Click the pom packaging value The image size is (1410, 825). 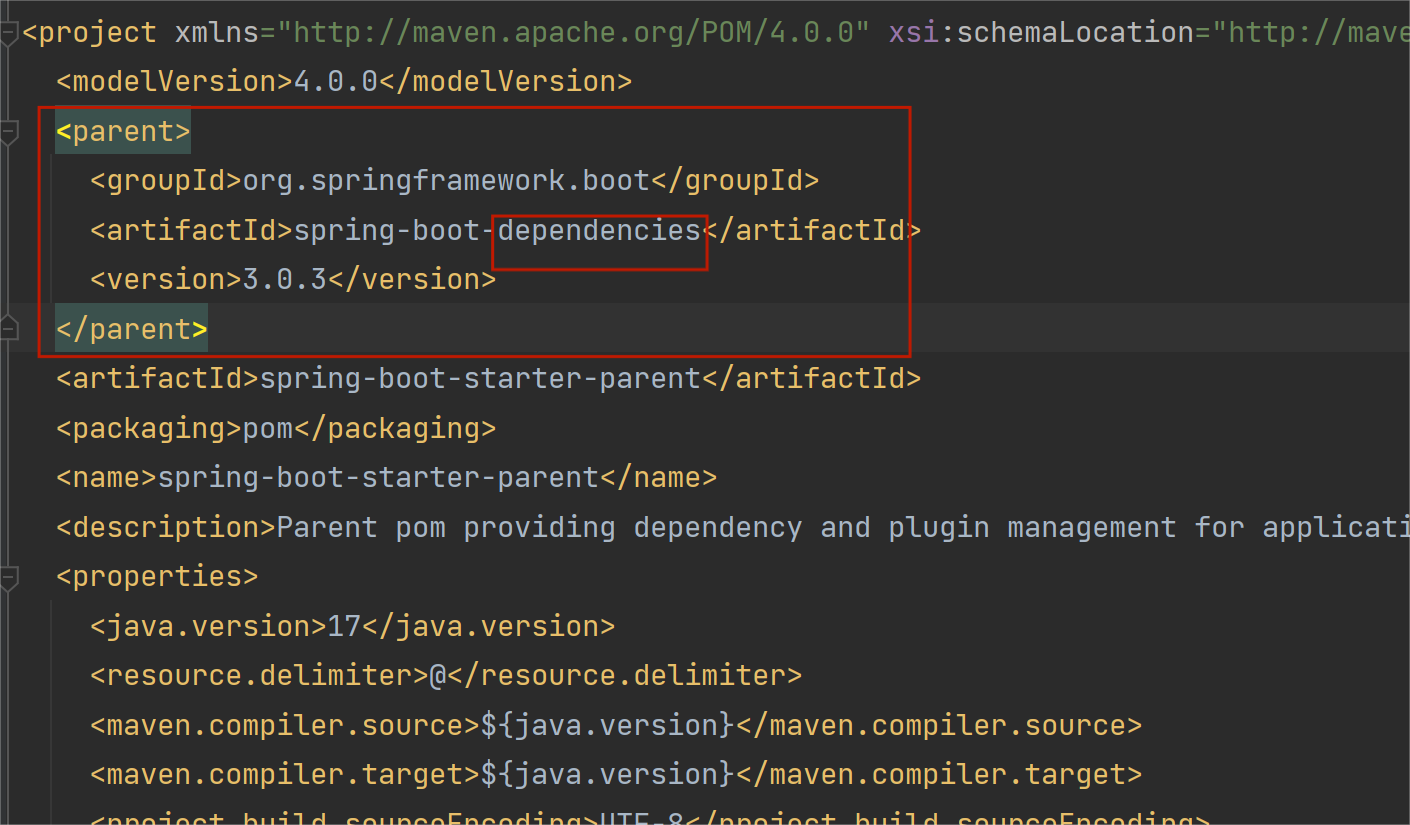coord(268,428)
